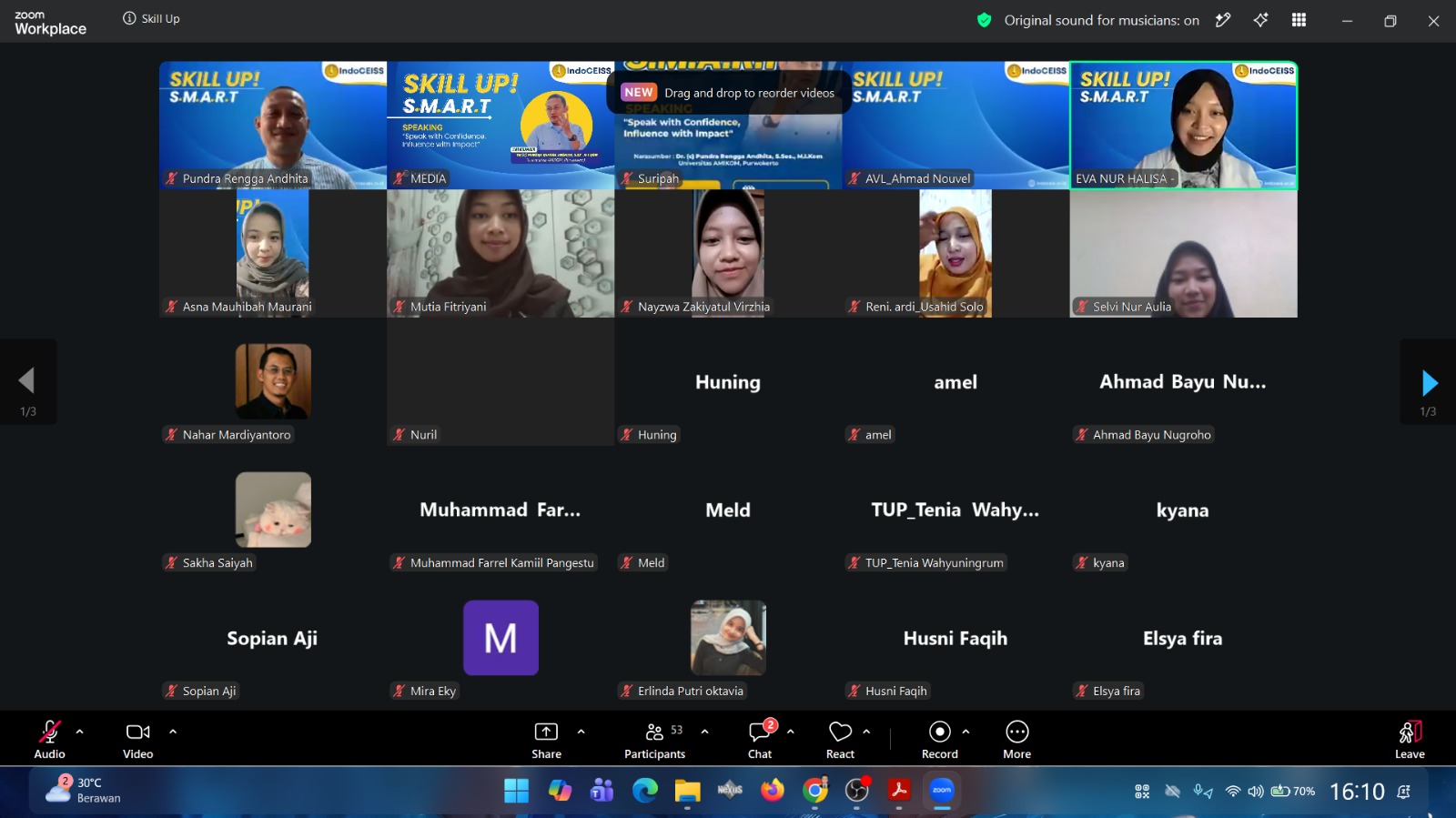Toggle Original sound for musicians
This screenshot has width=1456, height=818.
[x=1101, y=20]
